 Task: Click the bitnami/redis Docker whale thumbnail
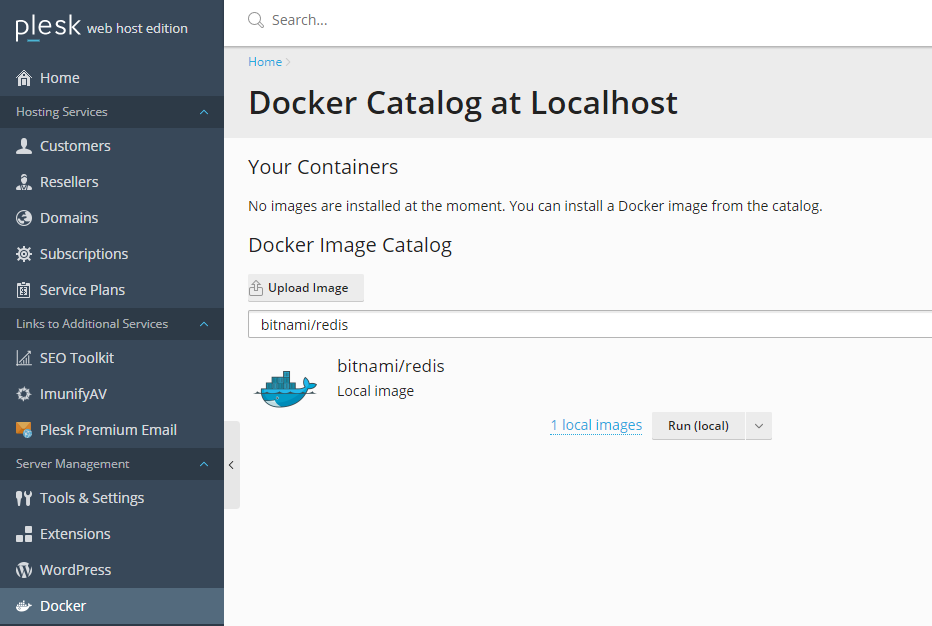pos(285,389)
